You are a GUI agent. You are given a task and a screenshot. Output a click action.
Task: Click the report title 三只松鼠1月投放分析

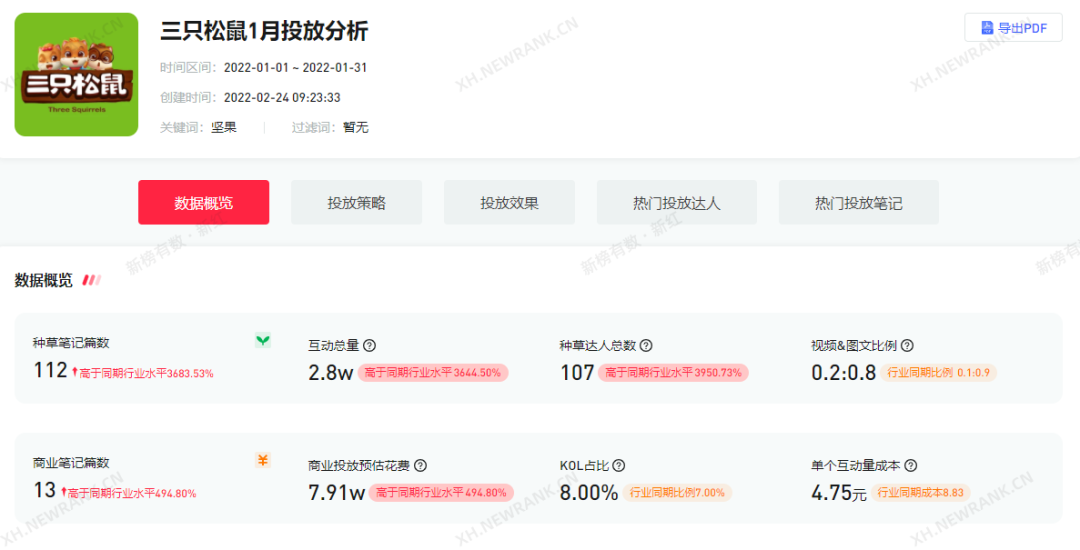coord(264,31)
